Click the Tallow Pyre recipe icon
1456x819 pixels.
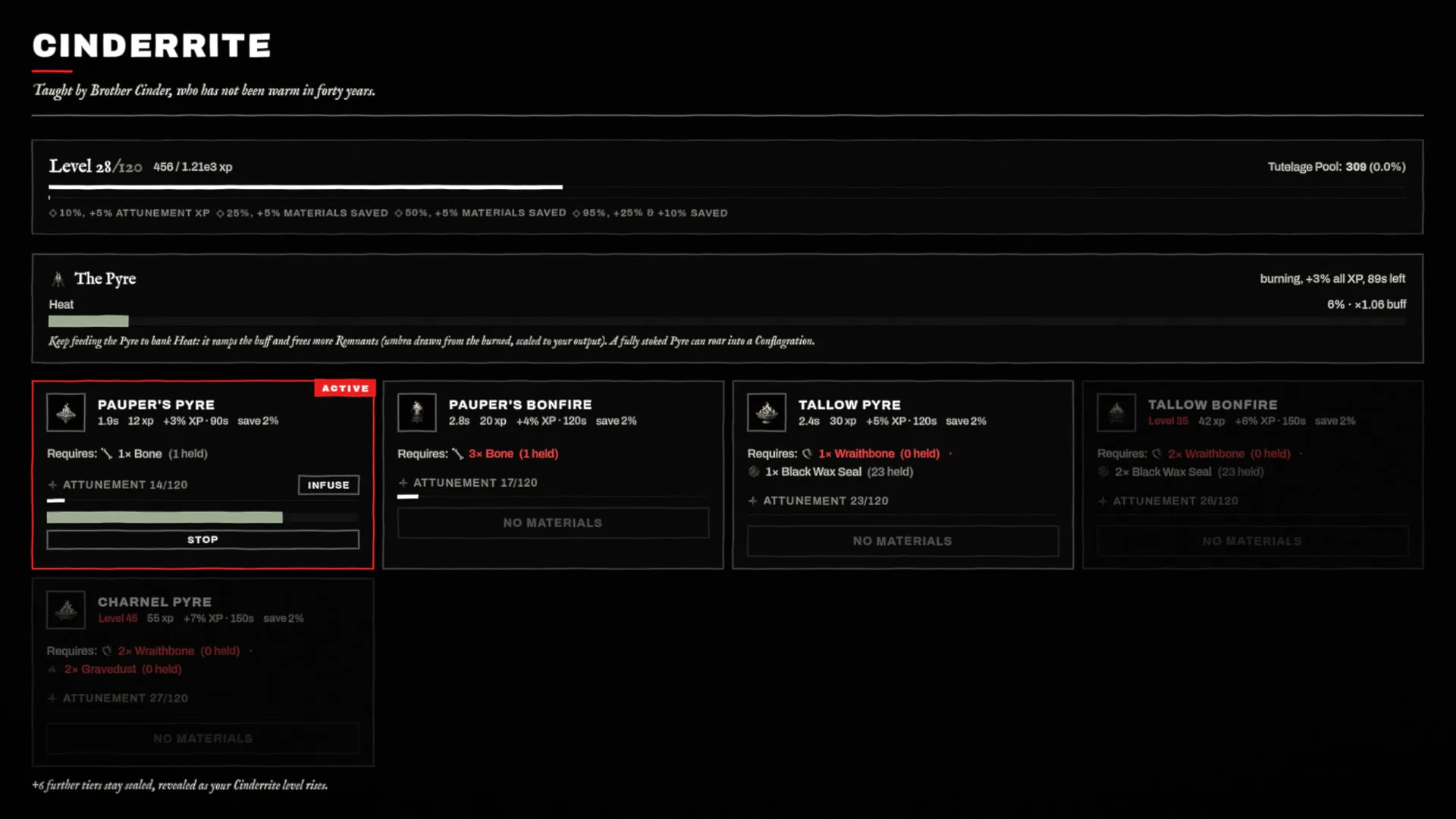tap(767, 413)
